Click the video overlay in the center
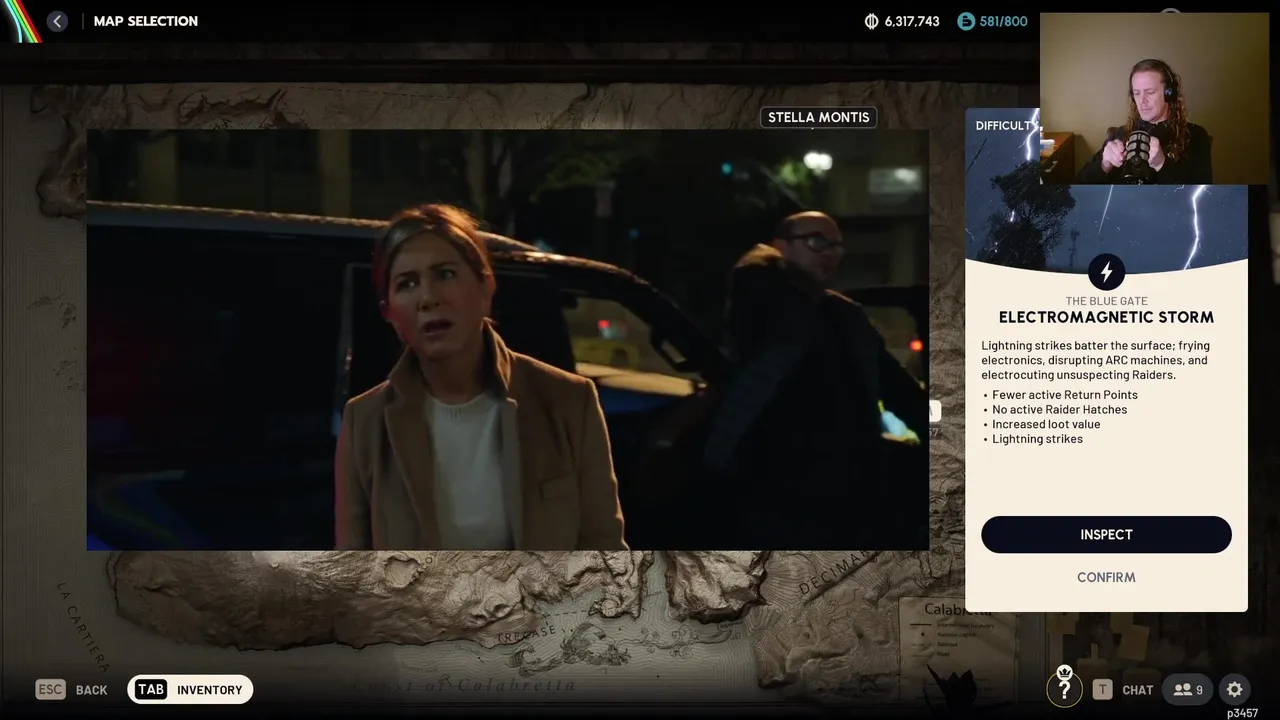Screen dimensions: 1280x720 [507, 340]
